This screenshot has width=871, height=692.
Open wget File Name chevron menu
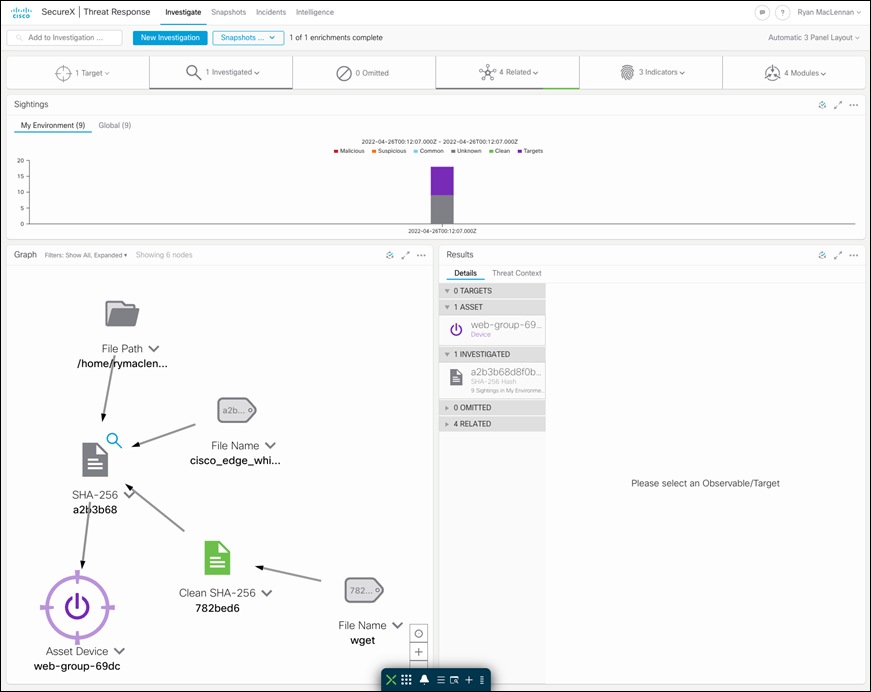click(397, 625)
